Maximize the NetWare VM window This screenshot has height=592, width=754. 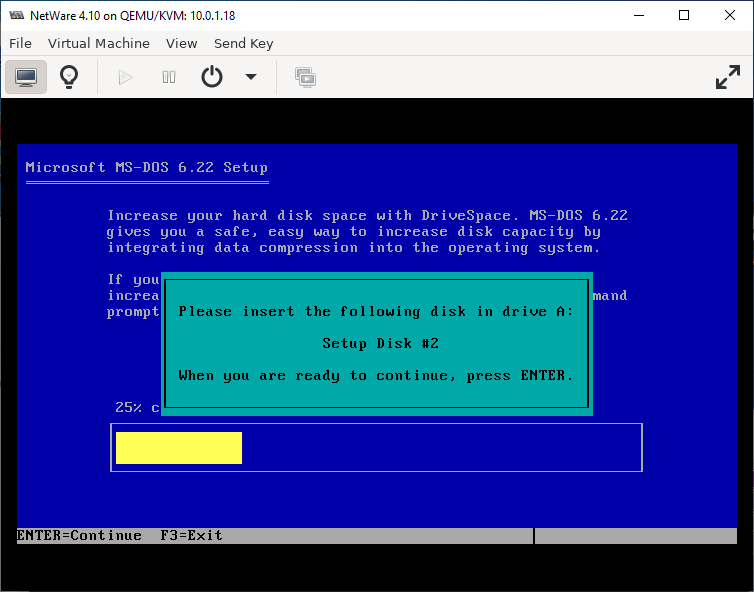684,15
